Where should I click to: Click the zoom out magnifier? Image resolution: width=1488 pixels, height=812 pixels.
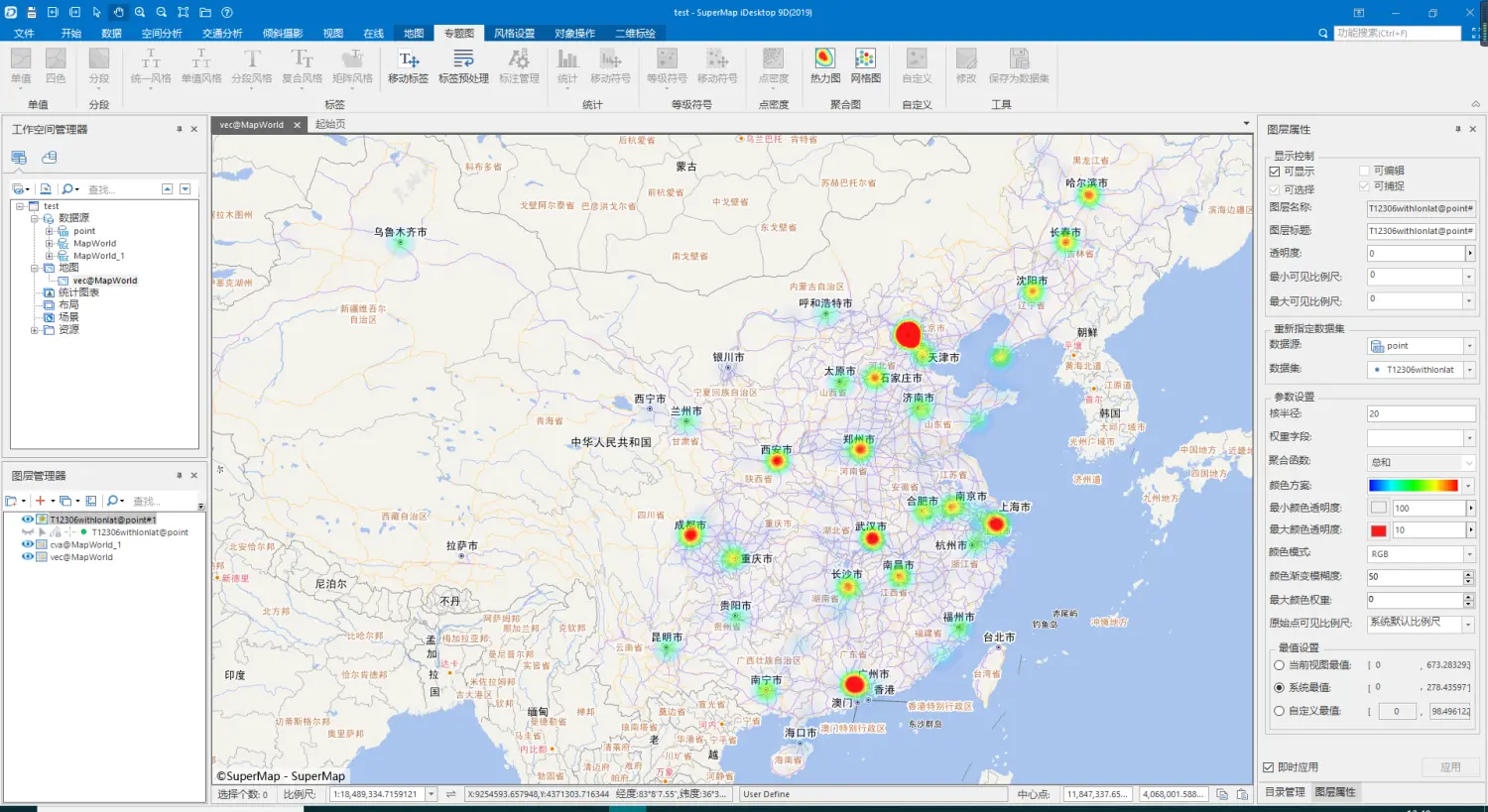tap(162, 13)
